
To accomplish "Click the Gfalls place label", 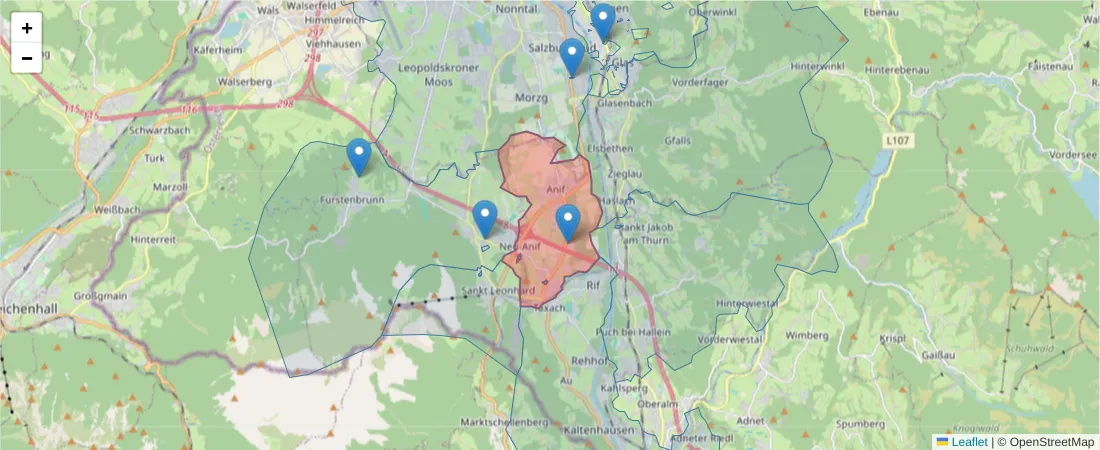I will point(678,140).
